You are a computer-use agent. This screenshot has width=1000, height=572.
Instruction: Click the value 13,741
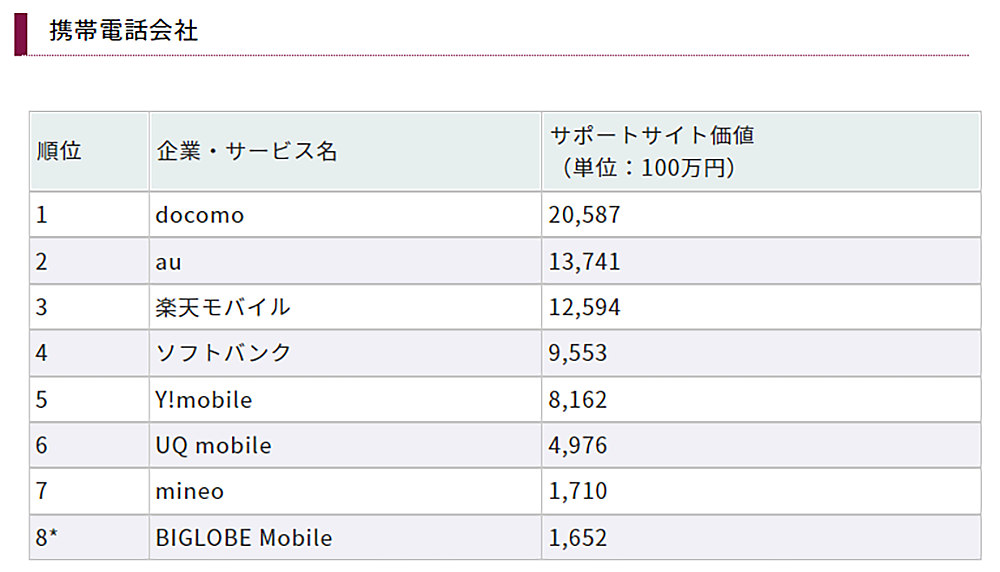[x=585, y=261]
